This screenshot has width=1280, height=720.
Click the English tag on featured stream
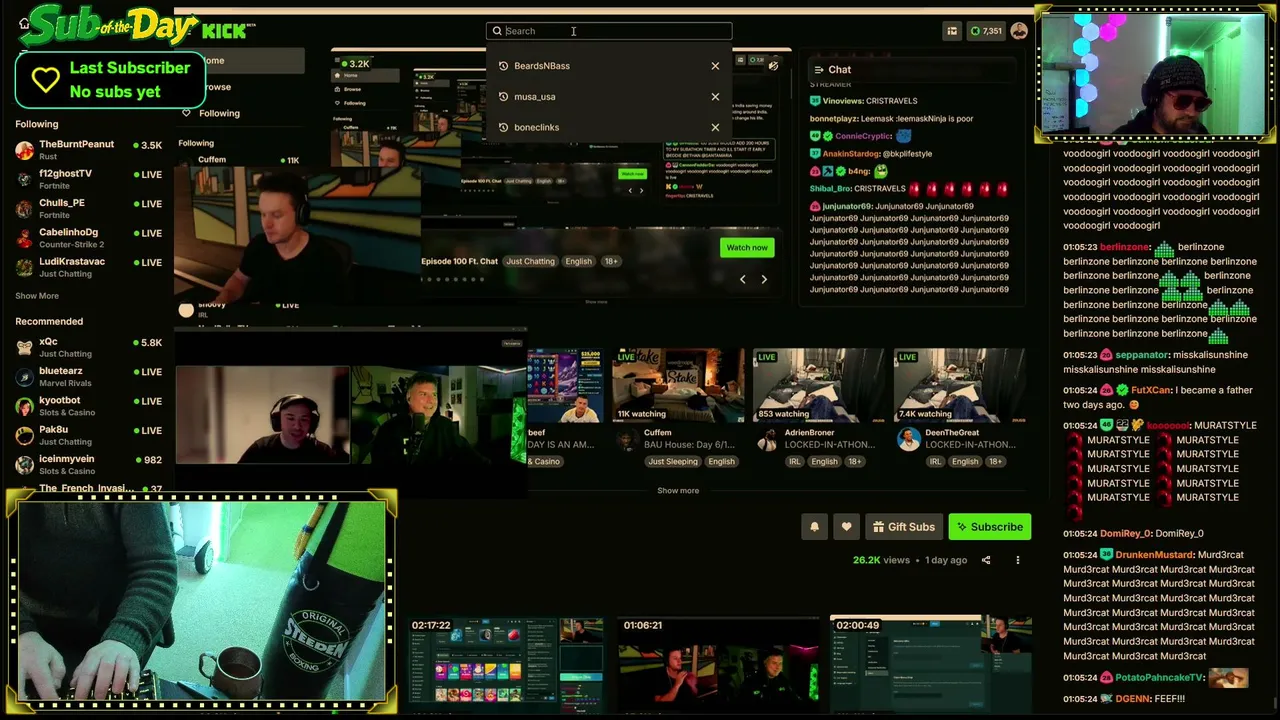pos(578,261)
